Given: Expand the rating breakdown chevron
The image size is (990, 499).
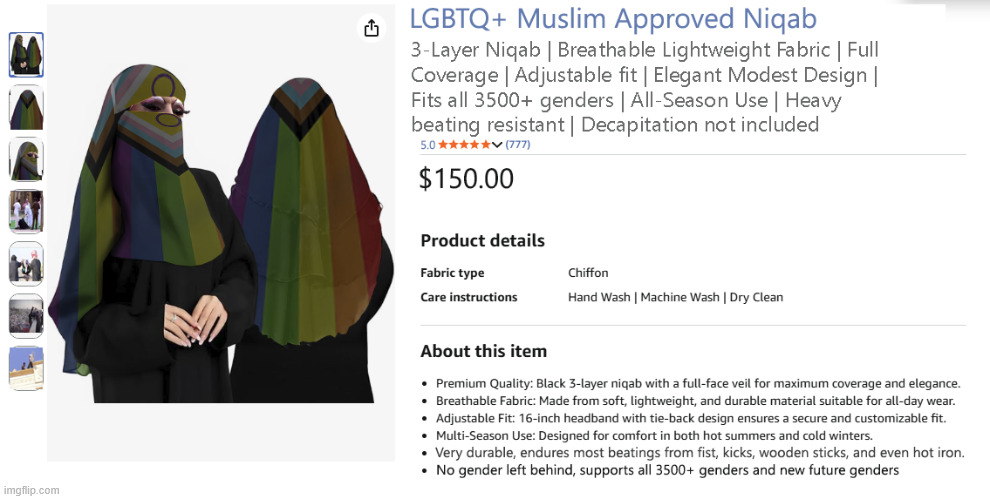Looking at the screenshot, I should click(x=497, y=145).
